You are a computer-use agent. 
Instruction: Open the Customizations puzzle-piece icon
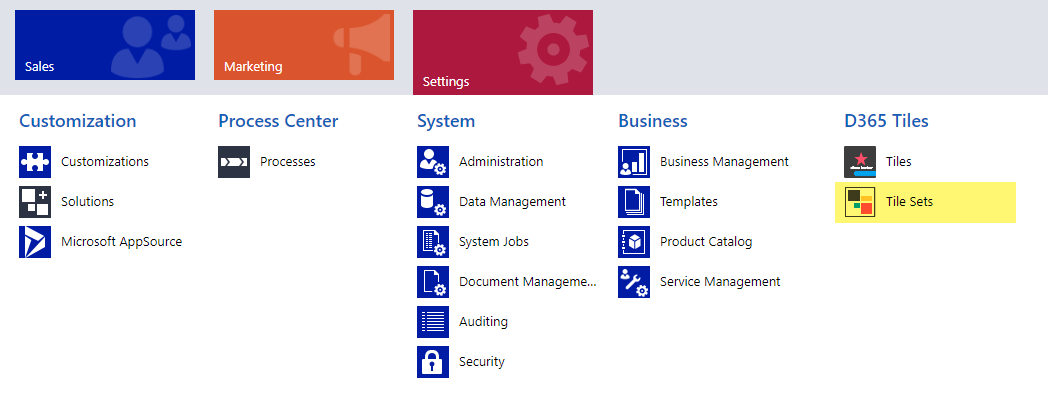tap(35, 162)
